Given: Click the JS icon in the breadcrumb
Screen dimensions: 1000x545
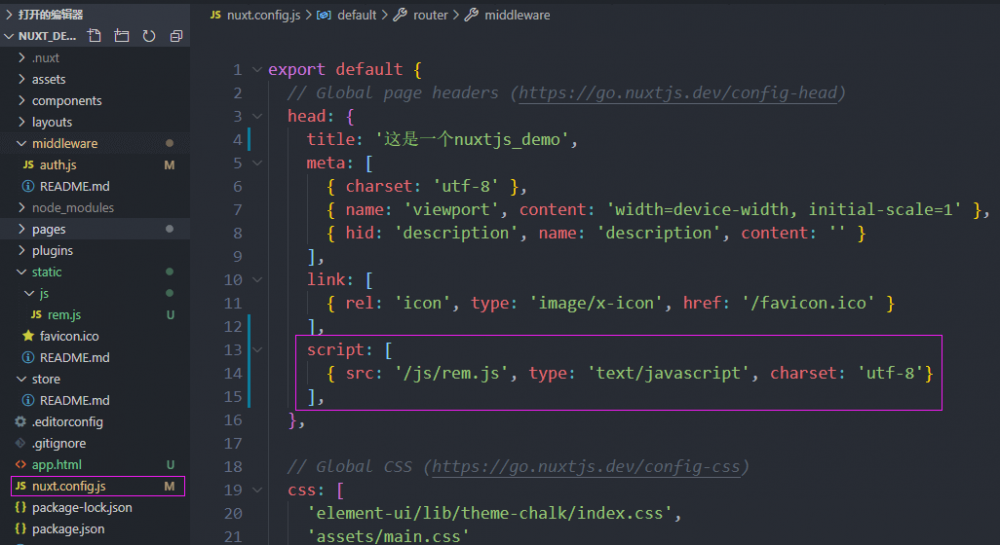Looking at the screenshot, I should click(x=216, y=15).
